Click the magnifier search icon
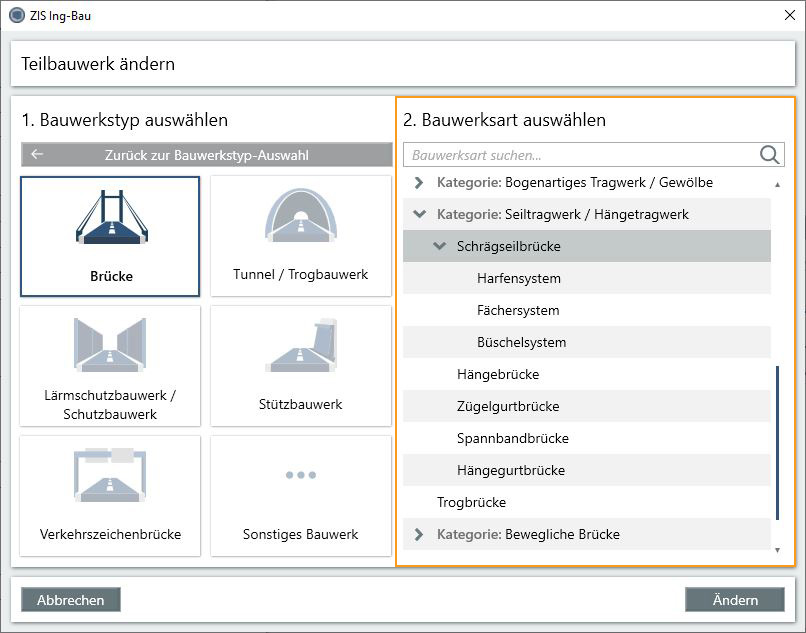This screenshot has width=806, height=633. click(769, 155)
